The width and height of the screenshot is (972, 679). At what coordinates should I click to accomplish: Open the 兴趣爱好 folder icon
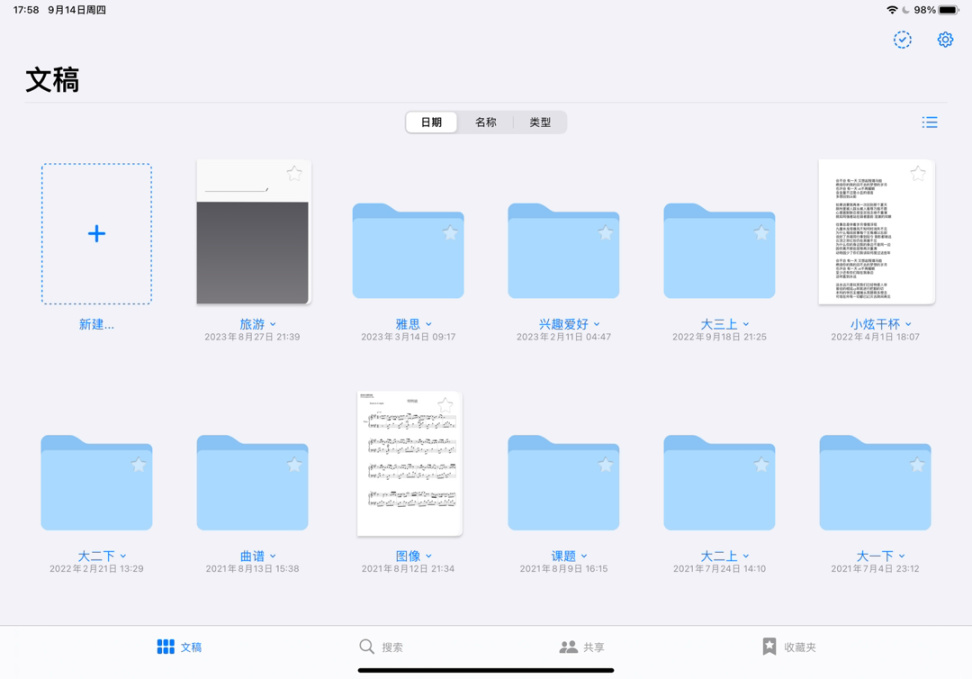pyautogui.click(x=563, y=251)
